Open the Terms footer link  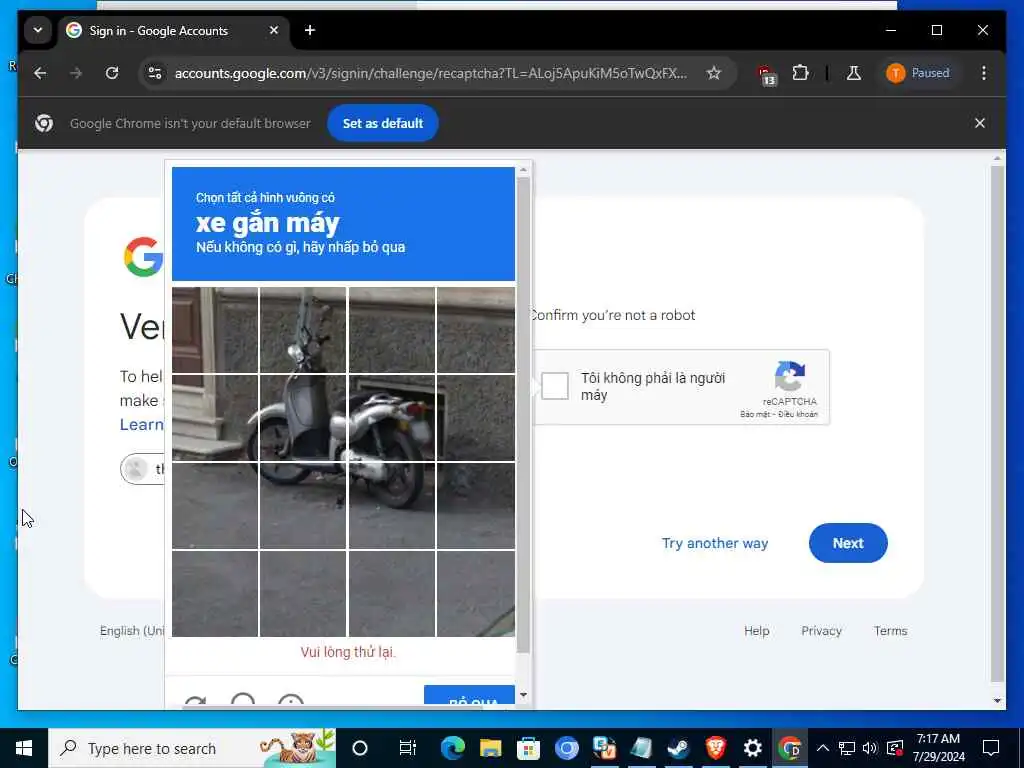tap(890, 631)
